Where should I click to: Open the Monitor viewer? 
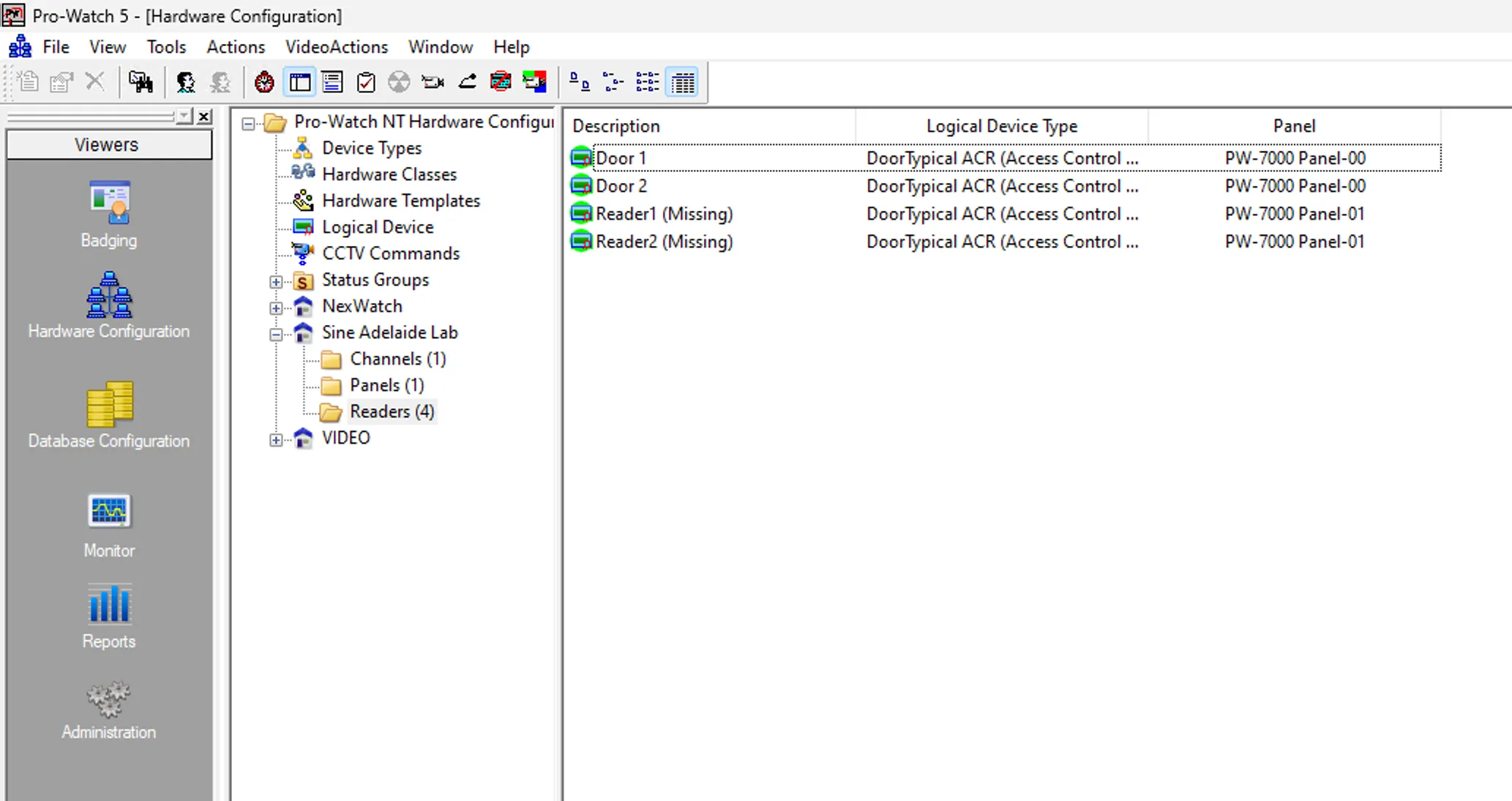tap(109, 525)
